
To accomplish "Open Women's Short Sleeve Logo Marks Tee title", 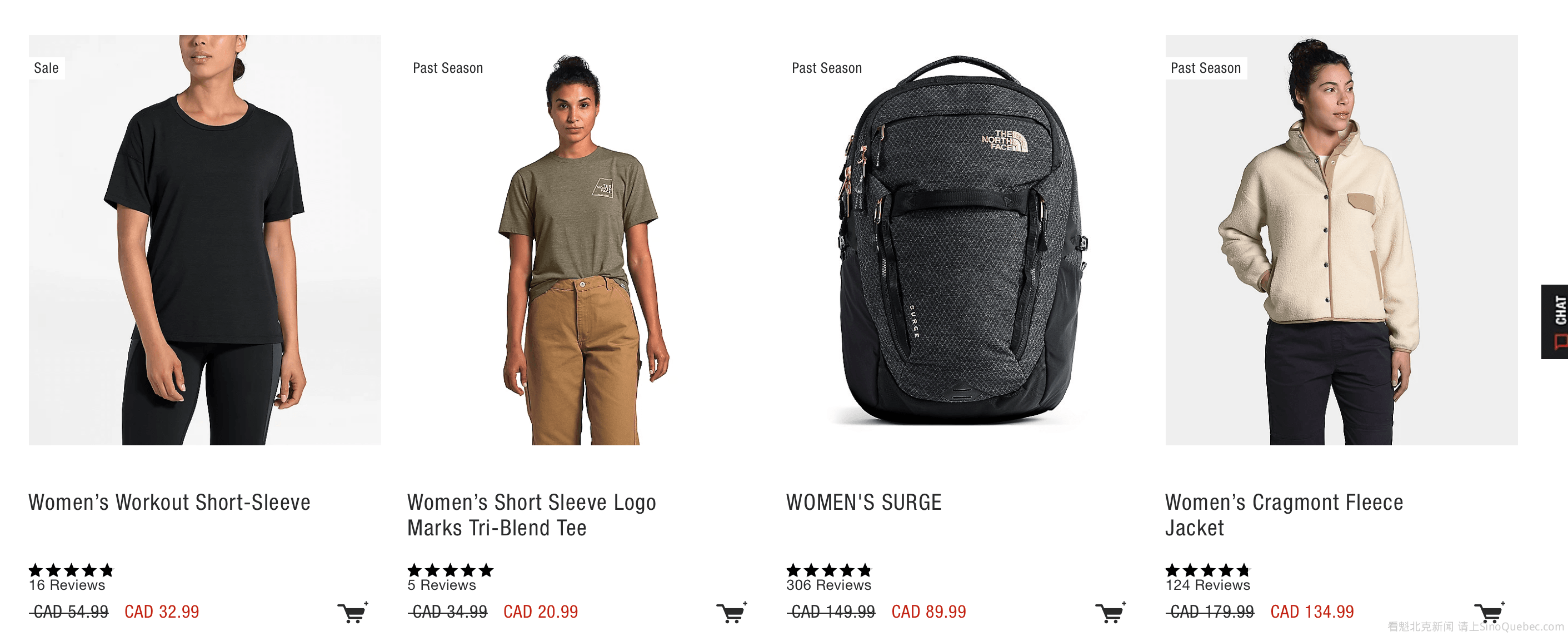I will [x=531, y=515].
